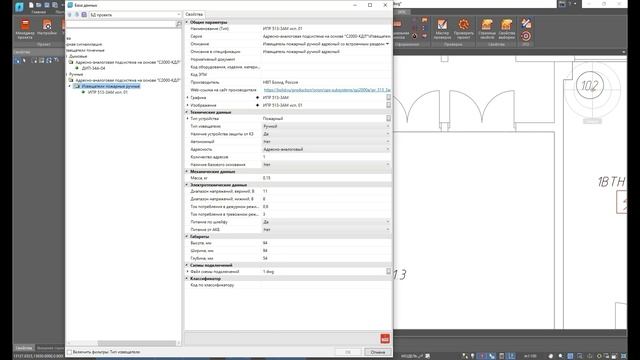The height and width of the screenshot is (360, 640).
Task: Click first icon in left properties panel toolbar
Action: click(x=17, y=60)
